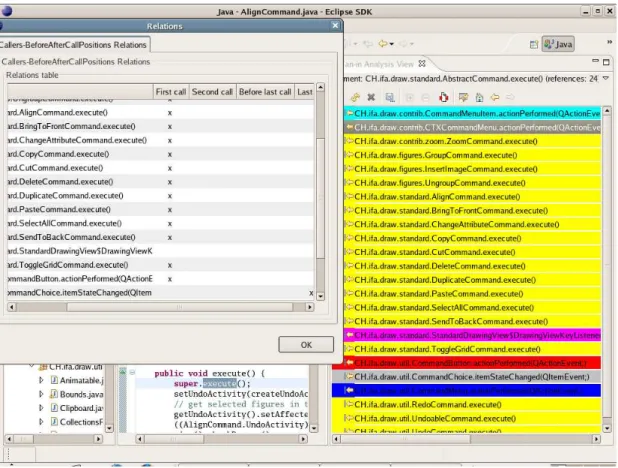Close the Fan-in Analysis View tab

422,63
